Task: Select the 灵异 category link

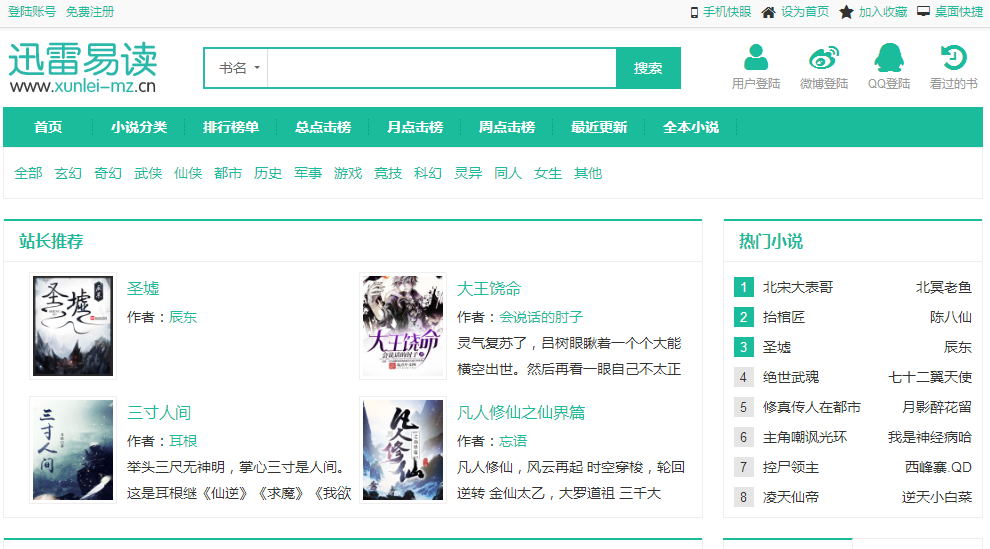Action: point(468,173)
